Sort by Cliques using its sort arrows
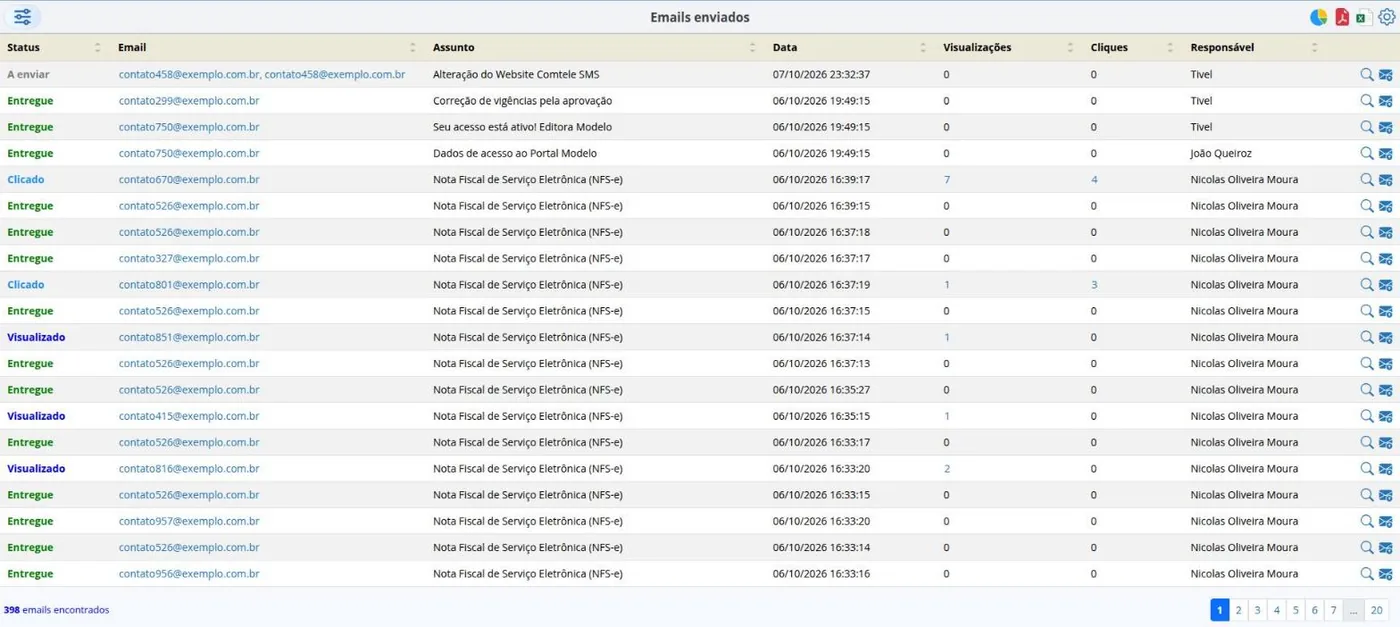Screen dimensions: 1400x627 (x=1169, y=47)
